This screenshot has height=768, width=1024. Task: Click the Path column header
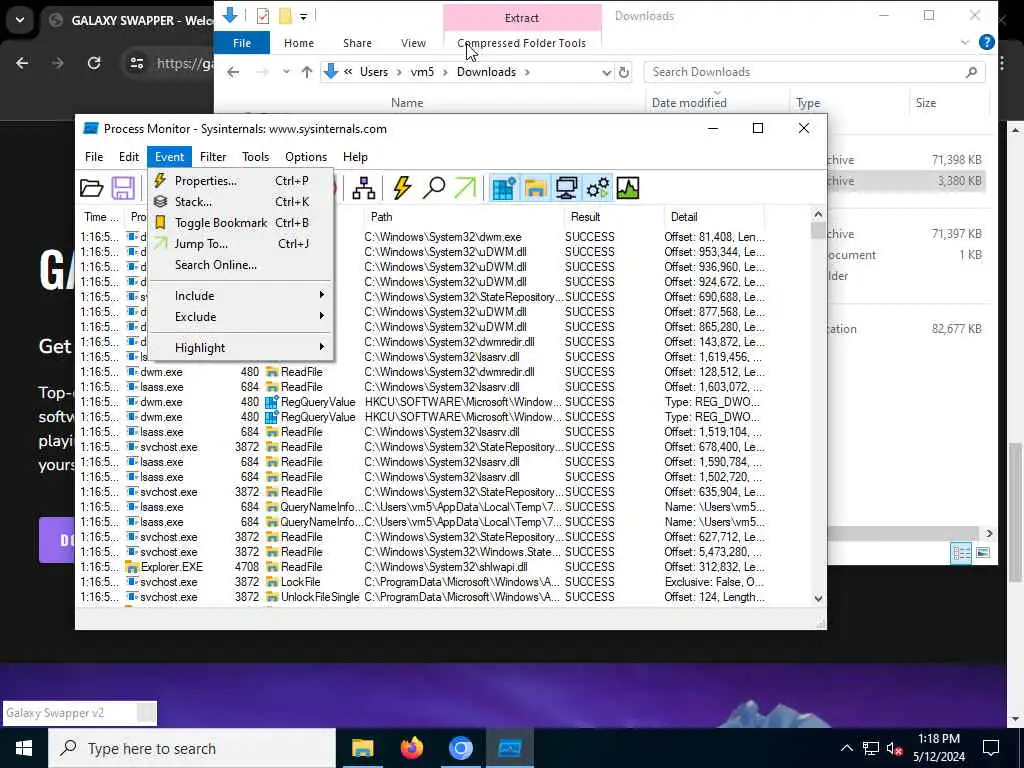pos(463,217)
